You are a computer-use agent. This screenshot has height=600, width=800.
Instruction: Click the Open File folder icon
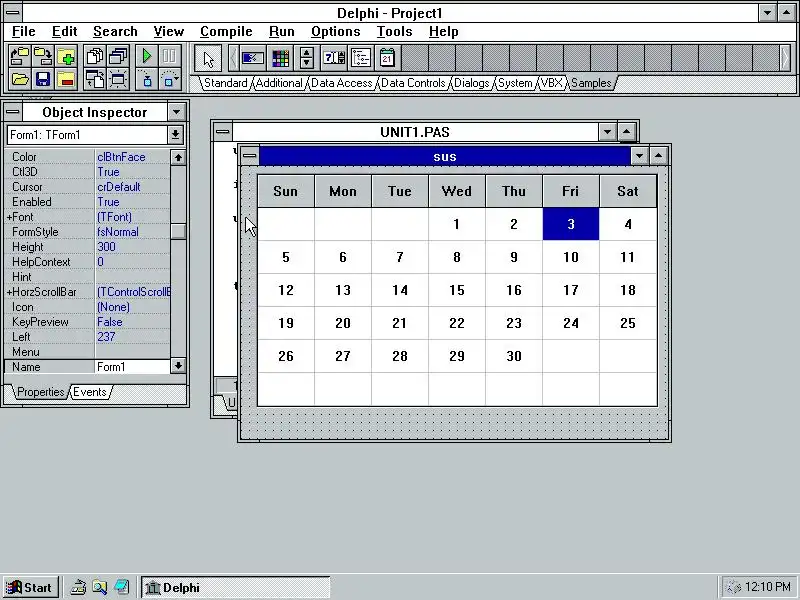[x=19, y=80]
